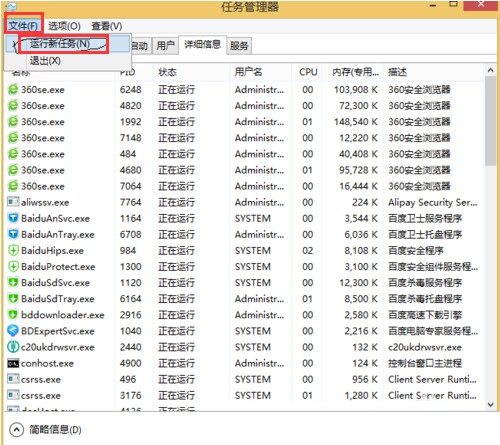Viewport: 500px width, 445px height.
Task: Click the BaiduSdTray.exe green shield icon
Action: [13, 298]
